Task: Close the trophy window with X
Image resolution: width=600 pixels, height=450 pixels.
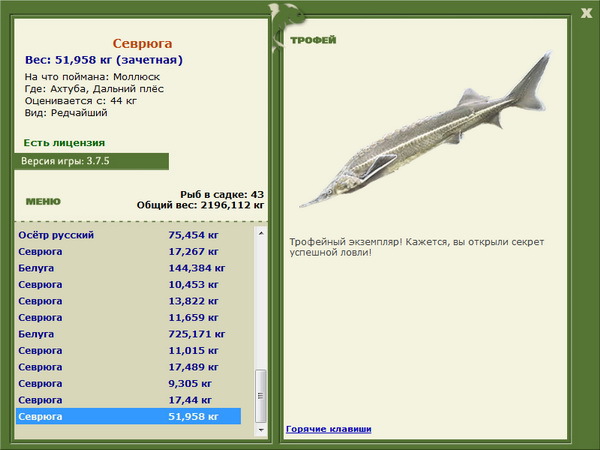Action: click(586, 14)
